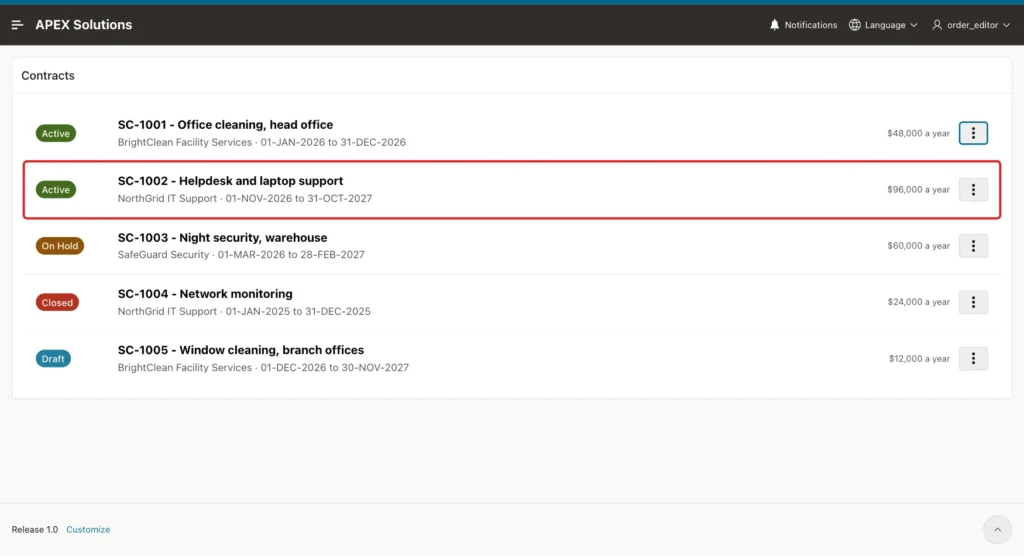Click the $24,000 a year amount
Image resolution: width=1024 pixels, height=556 pixels.
click(918, 302)
